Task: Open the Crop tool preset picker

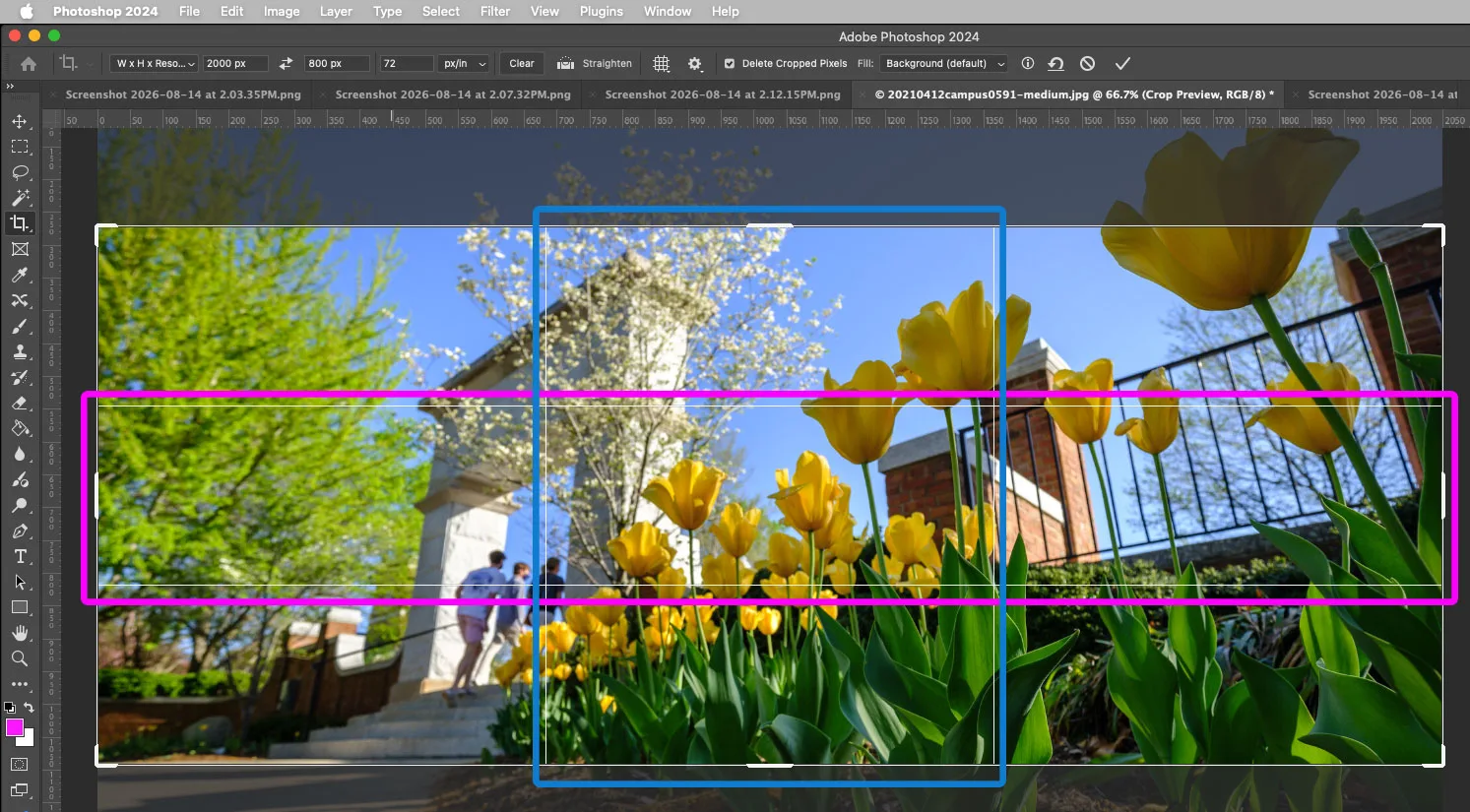Action: pos(74,63)
